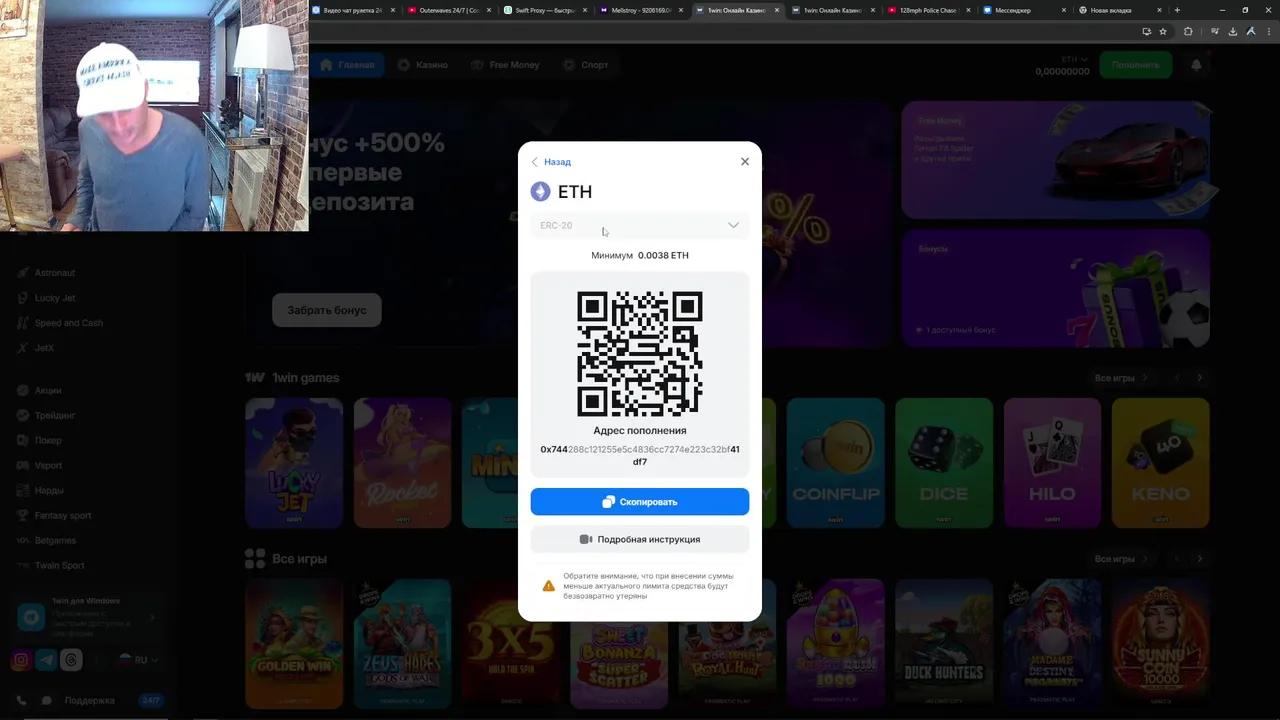Click the green Пополнить button
1280x720 pixels.
pos(1135,65)
